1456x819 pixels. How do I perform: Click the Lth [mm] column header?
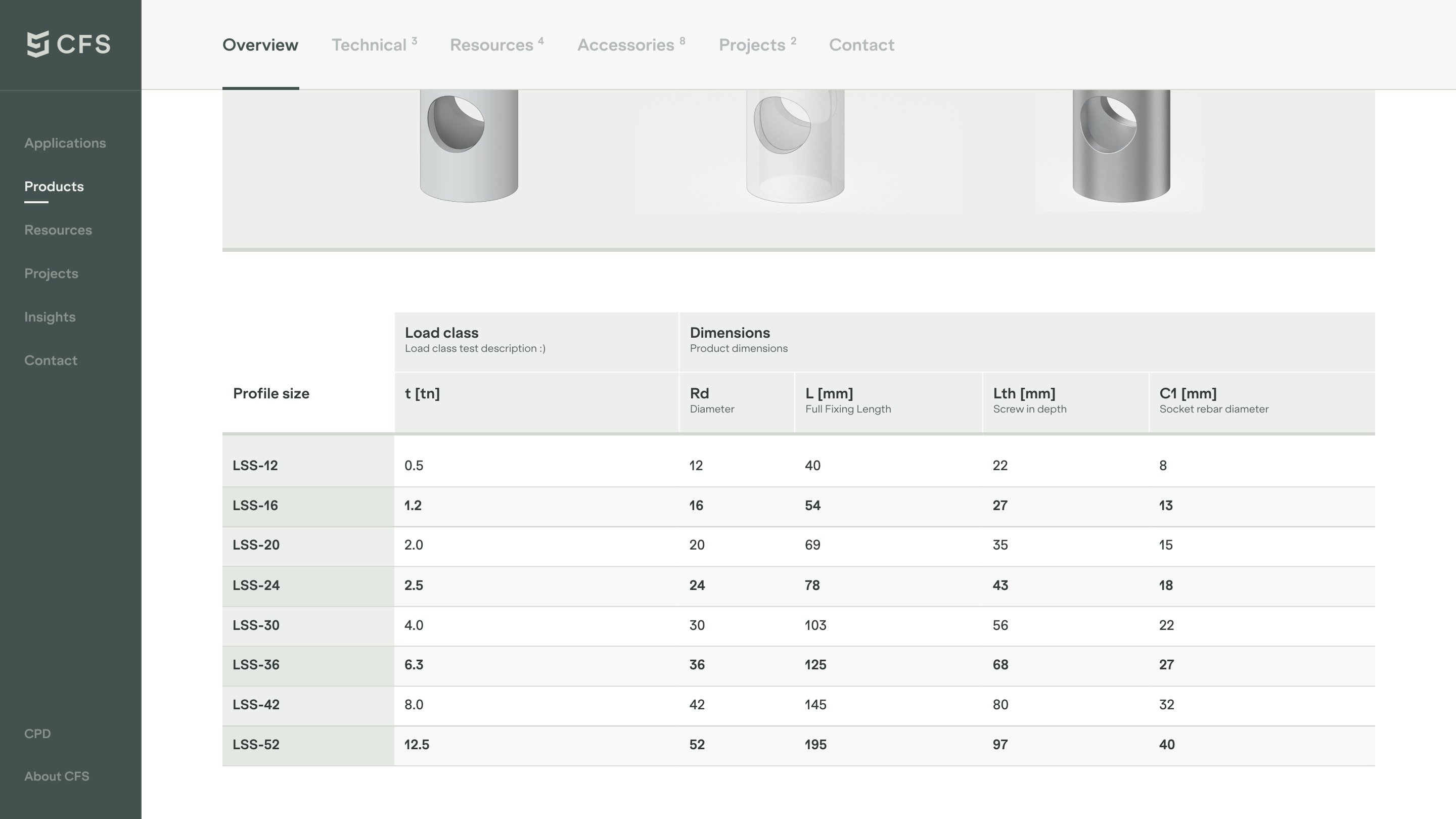point(1024,394)
